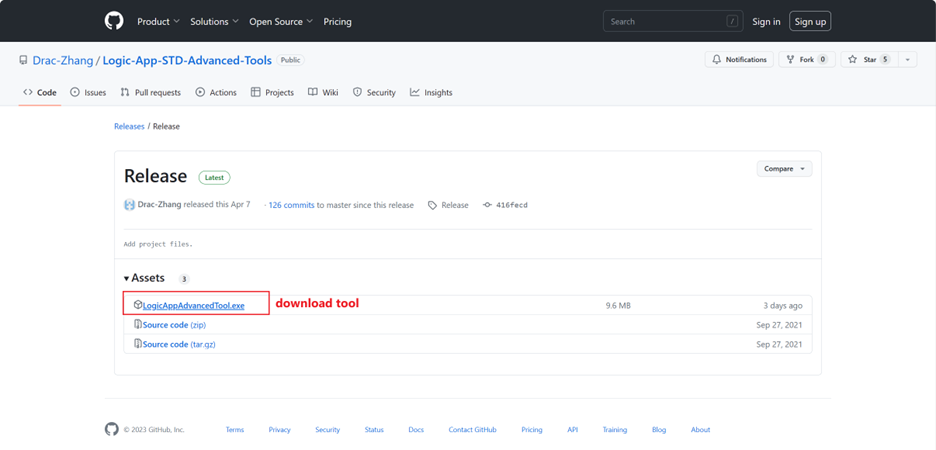The image size is (936, 450).
Task: Open the star lists dropdown arrow
Action: point(907,60)
